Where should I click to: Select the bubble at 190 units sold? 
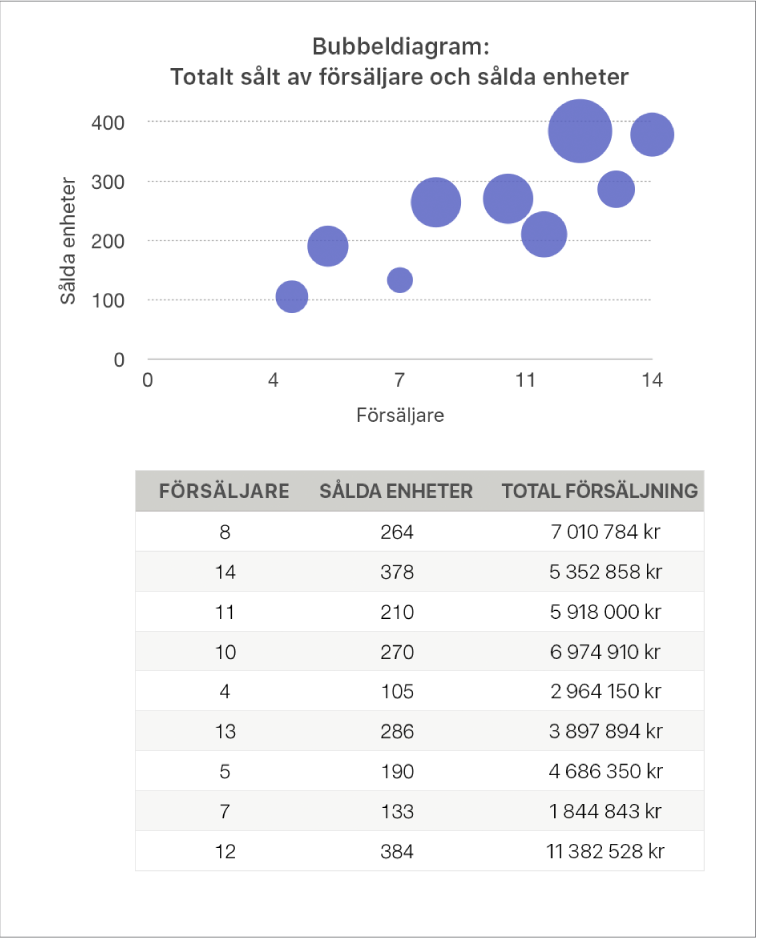(328, 245)
